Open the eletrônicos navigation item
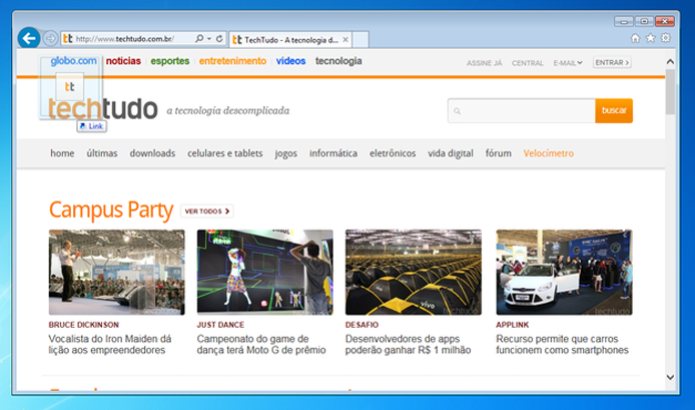This screenshot has width=695, height=410. 393,153
